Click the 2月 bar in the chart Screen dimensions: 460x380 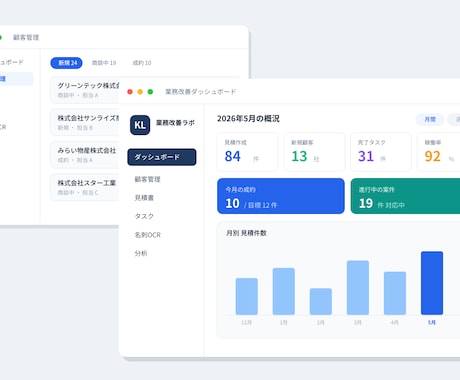321,301
